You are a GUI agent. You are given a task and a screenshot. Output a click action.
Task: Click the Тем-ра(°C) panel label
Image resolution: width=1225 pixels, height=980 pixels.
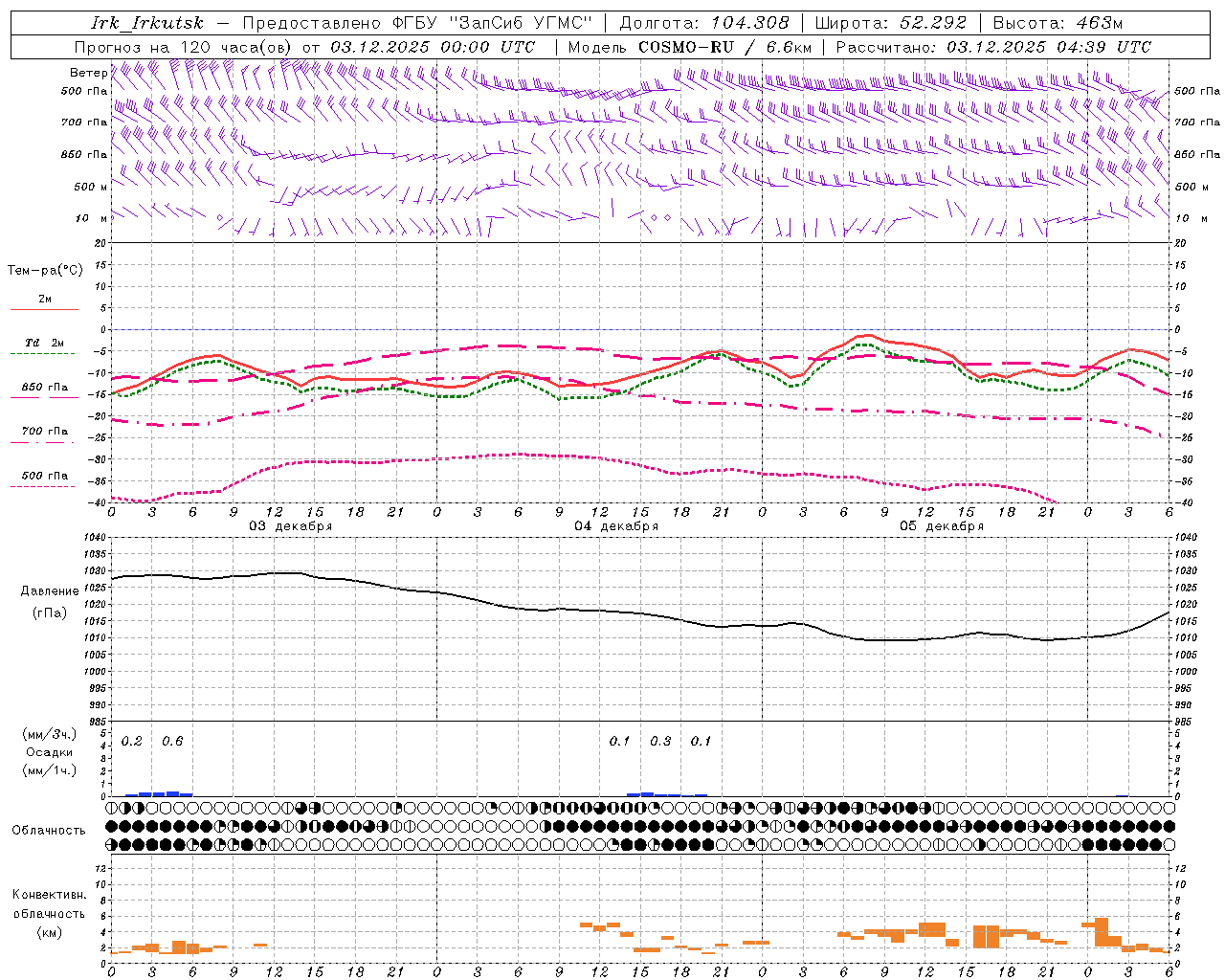click(45, 271)
